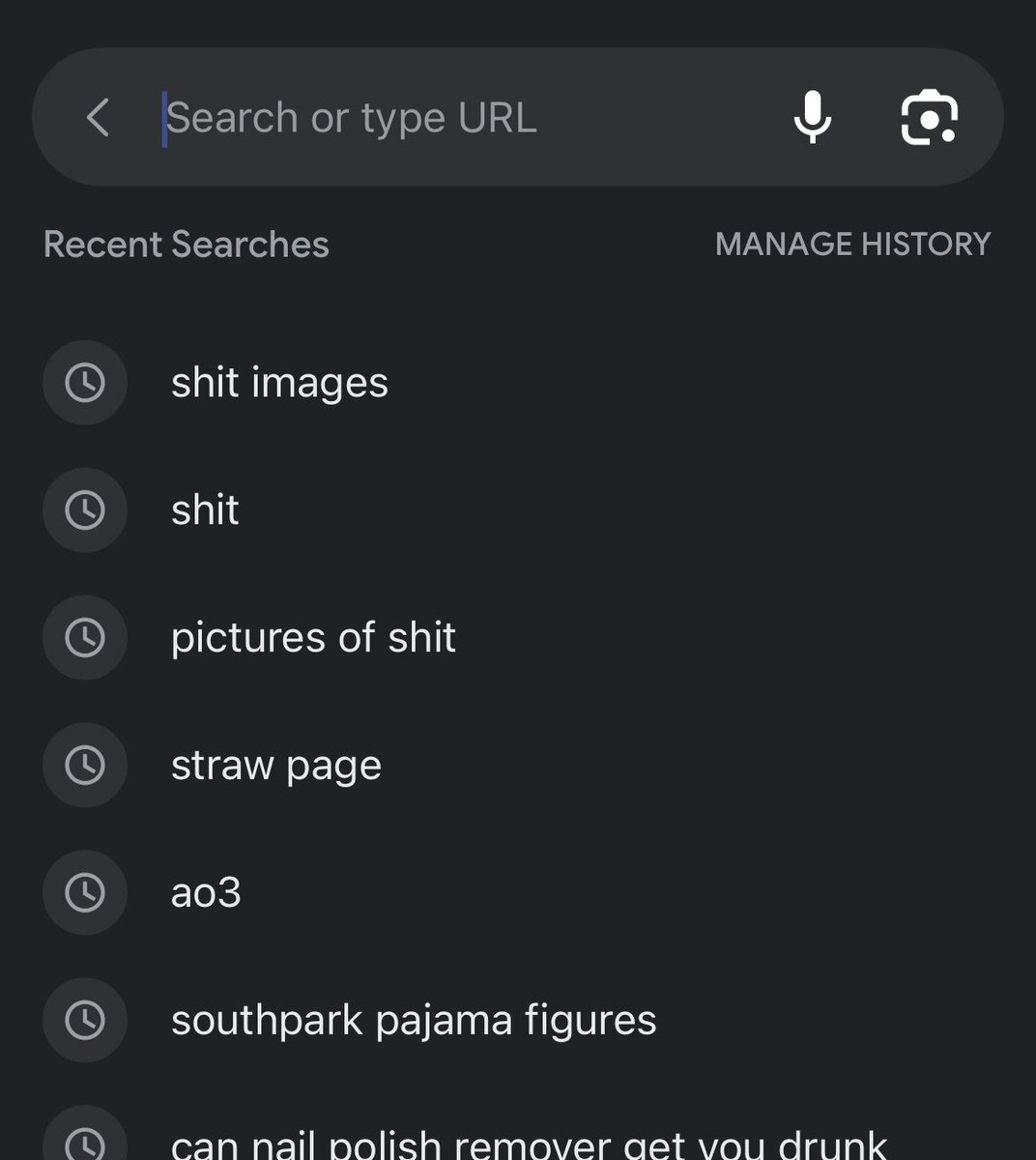Open Google Lens camera search icon
Image resolution: width=1036 pixels, height=1160 pixels.
(x=929, y=117)
